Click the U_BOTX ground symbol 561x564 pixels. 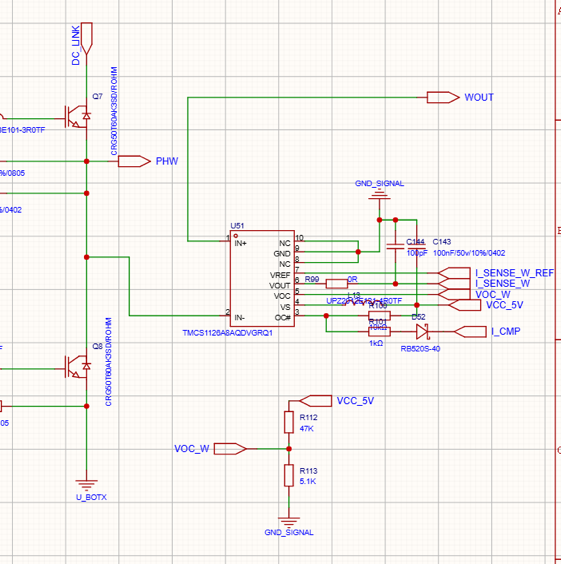[x=87, y=485]
